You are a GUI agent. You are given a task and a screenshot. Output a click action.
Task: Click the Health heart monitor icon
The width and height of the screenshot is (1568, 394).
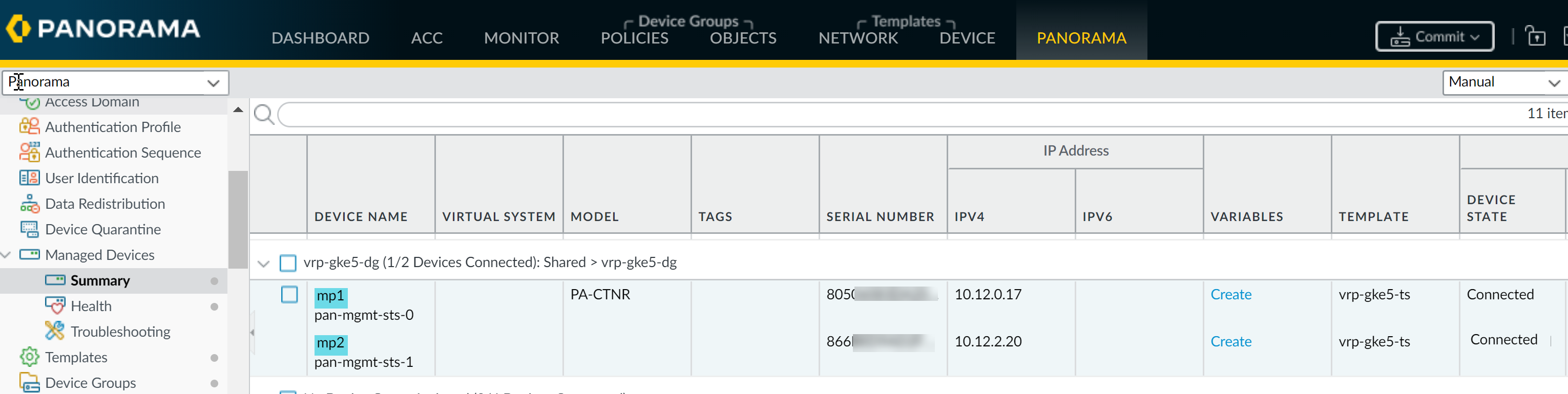pos(55,306)
